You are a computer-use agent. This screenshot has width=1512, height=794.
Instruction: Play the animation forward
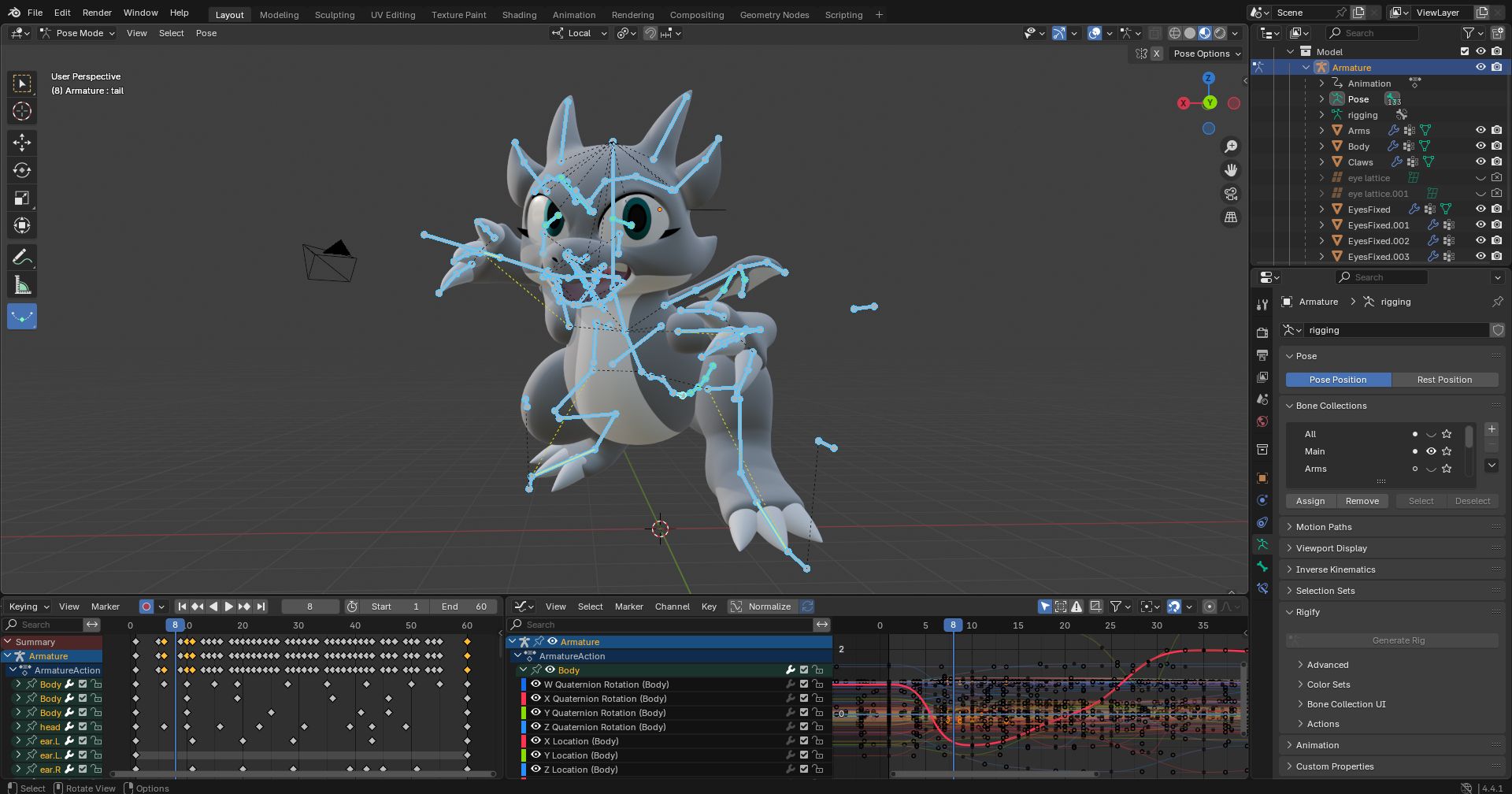tap(228, 607)
